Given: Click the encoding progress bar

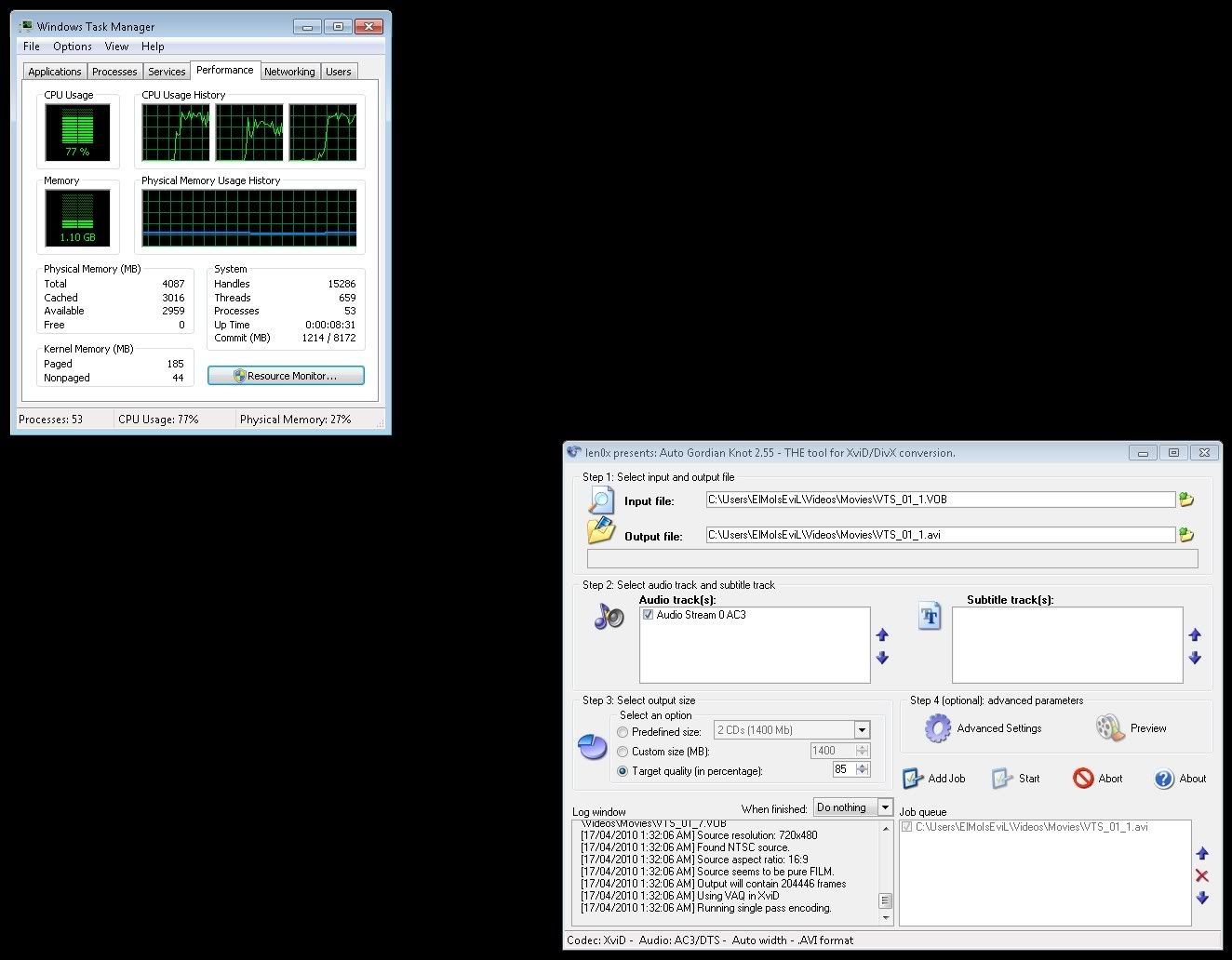Looking at the screenshot, I should tap(892, 559).
